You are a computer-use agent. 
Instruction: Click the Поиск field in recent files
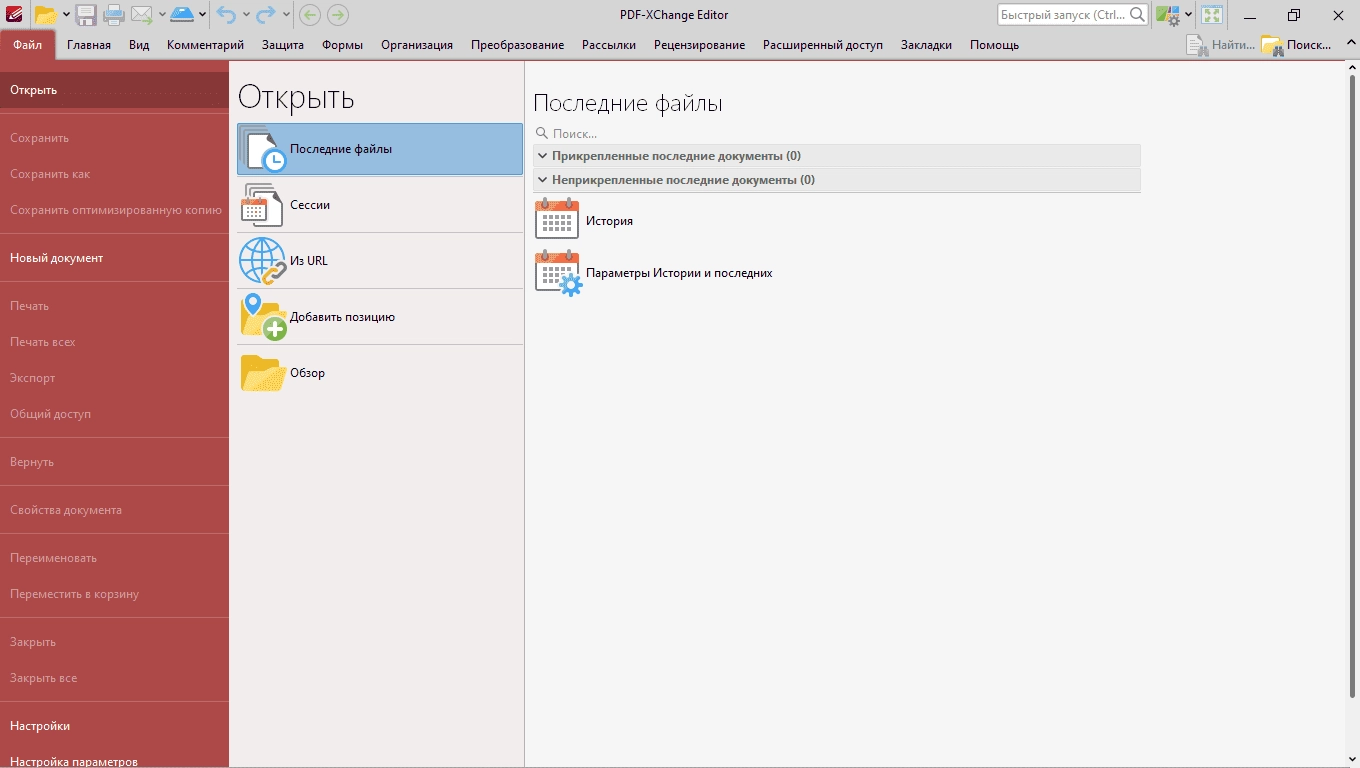click(x=837, y=133)
